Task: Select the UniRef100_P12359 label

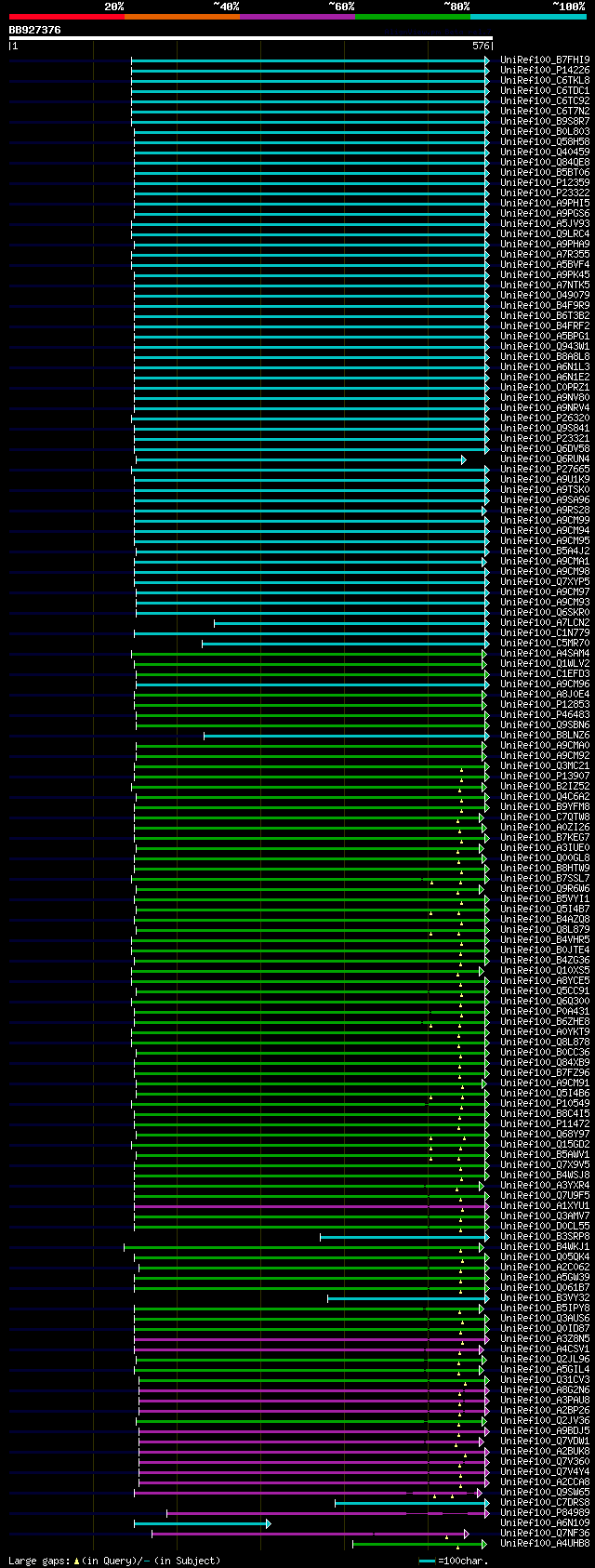Action: 545,182
